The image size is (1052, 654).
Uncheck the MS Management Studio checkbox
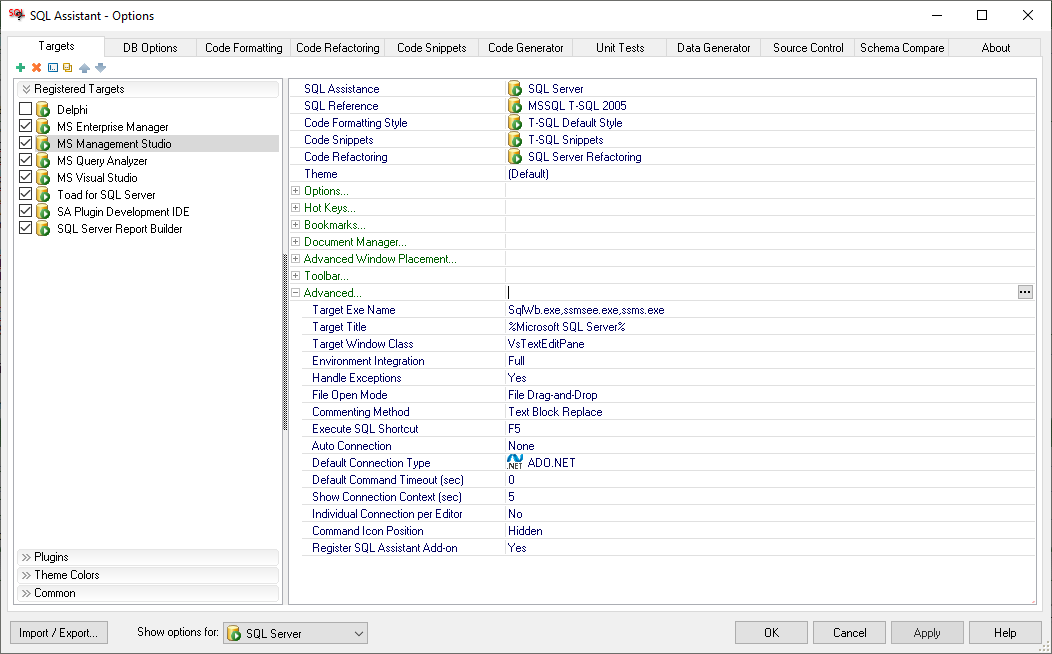[25, 143]
